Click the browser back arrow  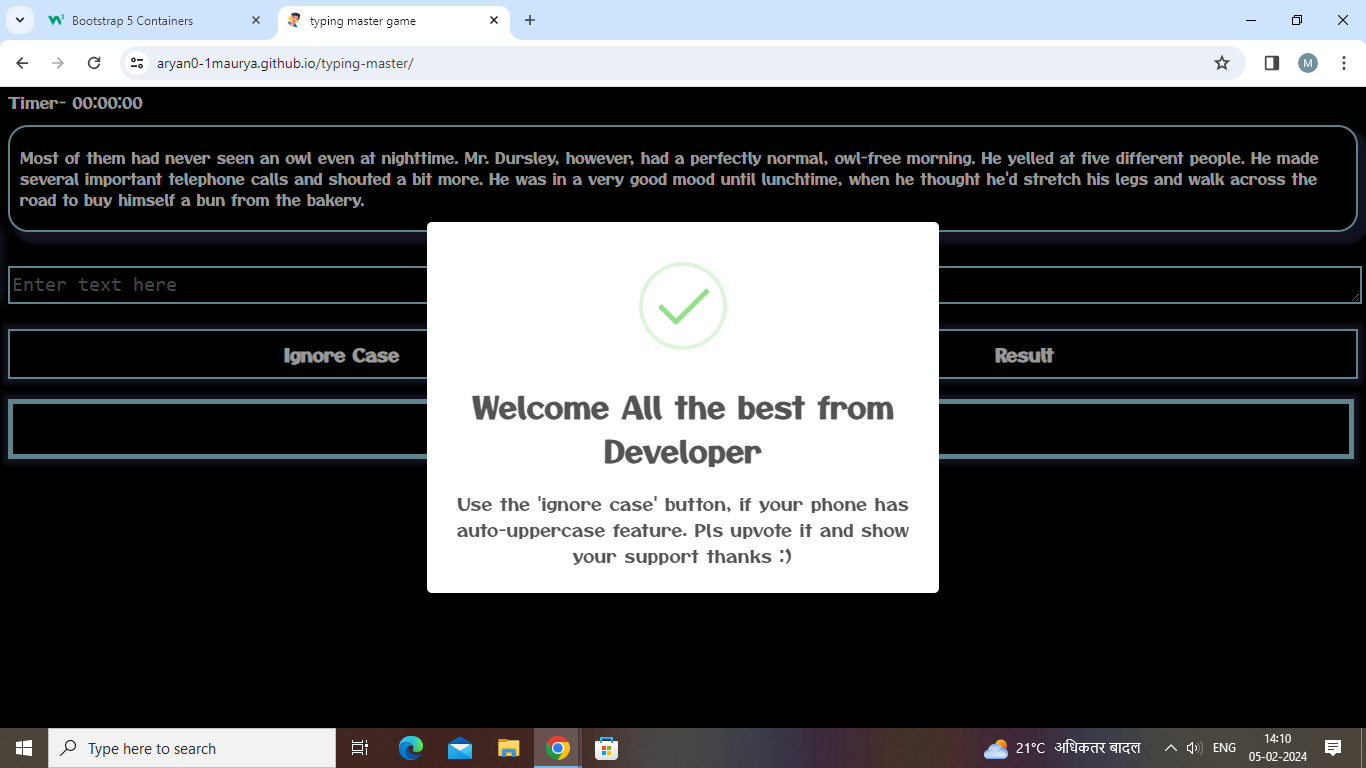coord(22,63)
